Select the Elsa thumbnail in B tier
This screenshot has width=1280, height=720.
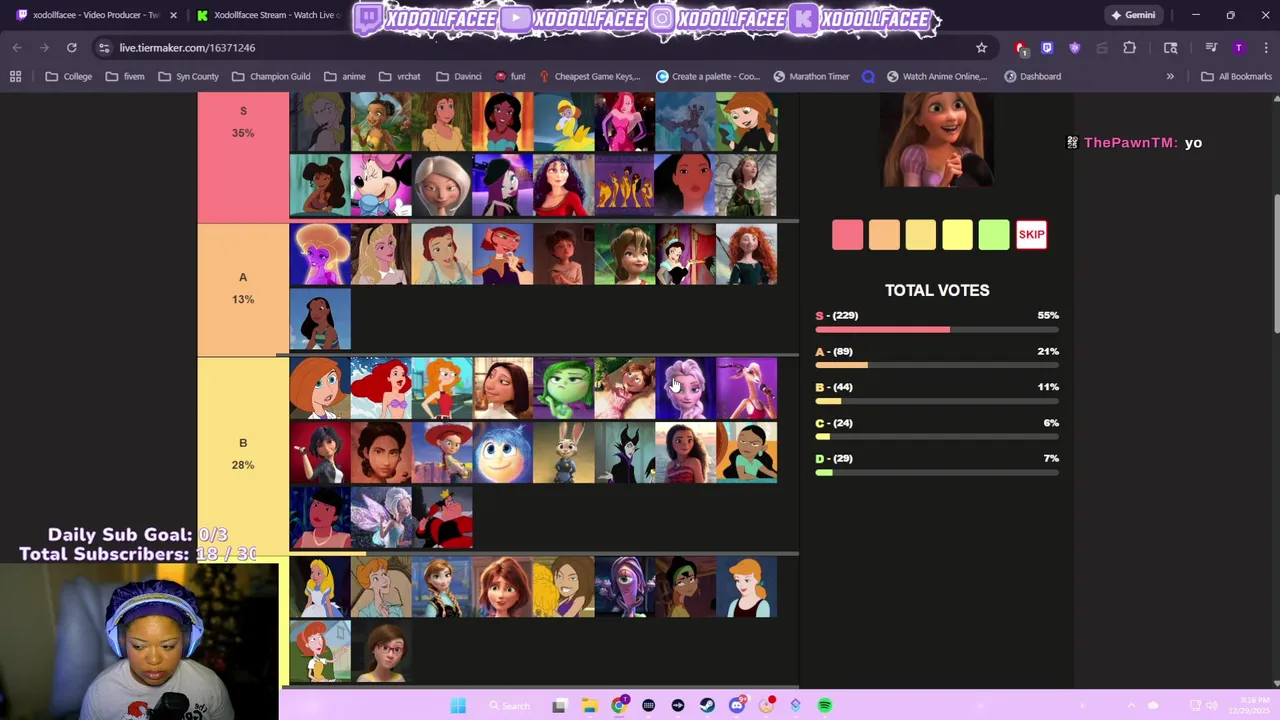[x=685, y=388]
